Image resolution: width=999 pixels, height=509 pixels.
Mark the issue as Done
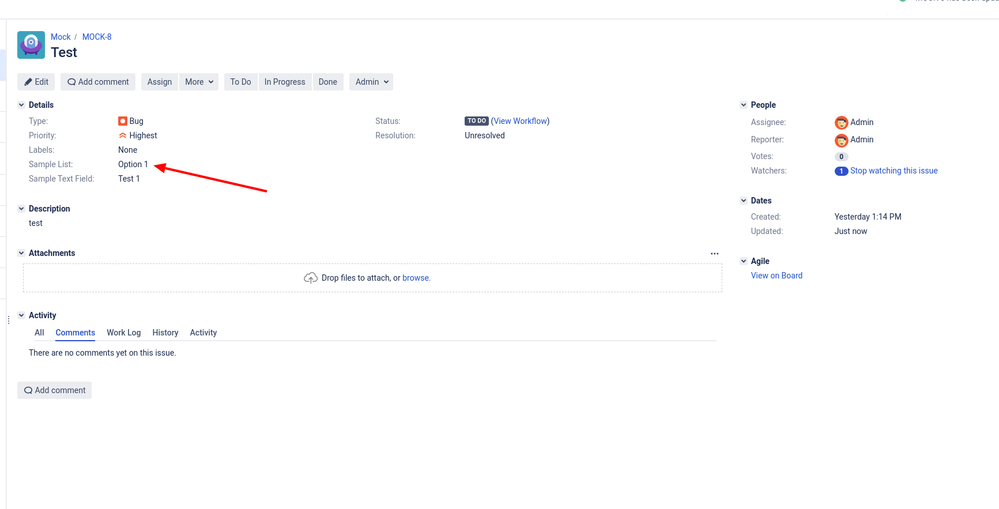pos(328,82)
